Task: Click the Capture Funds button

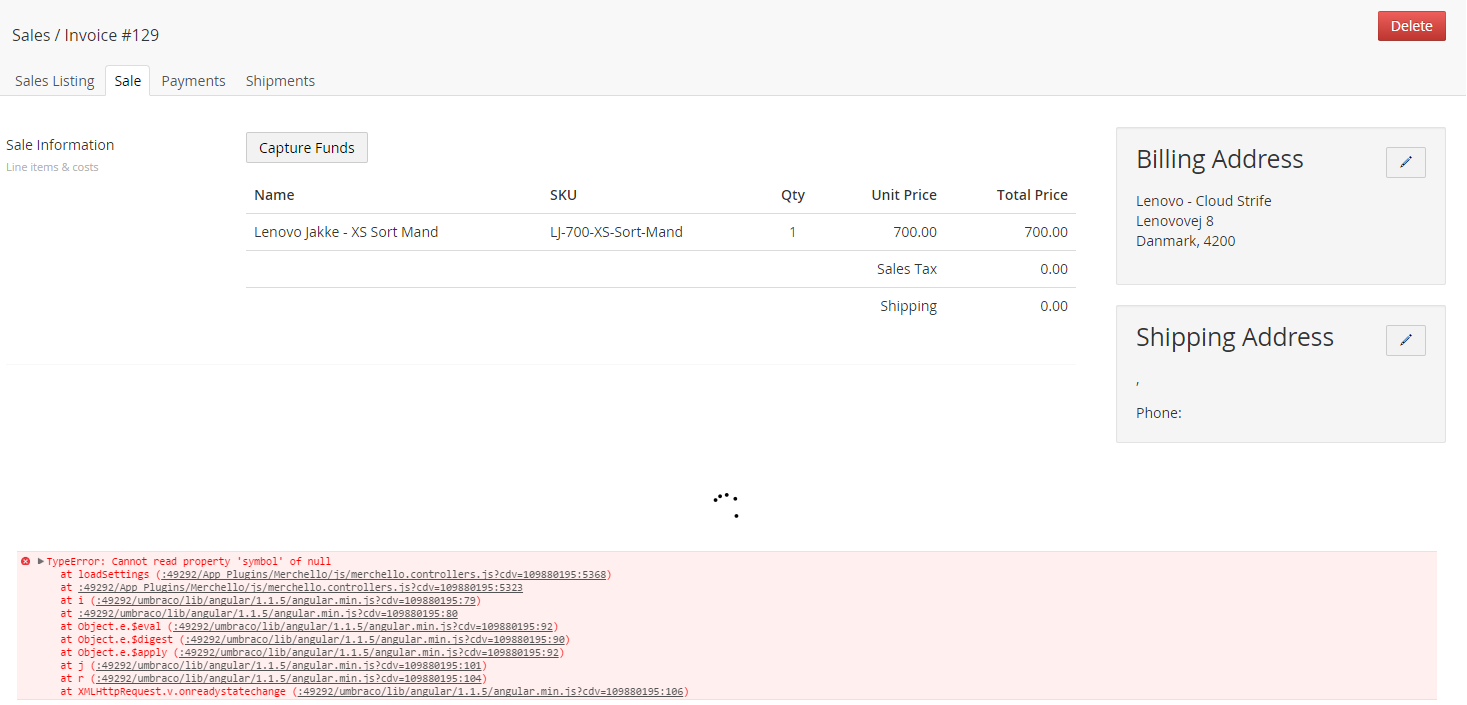Action: pyautogui.click(x=307, y=148)
